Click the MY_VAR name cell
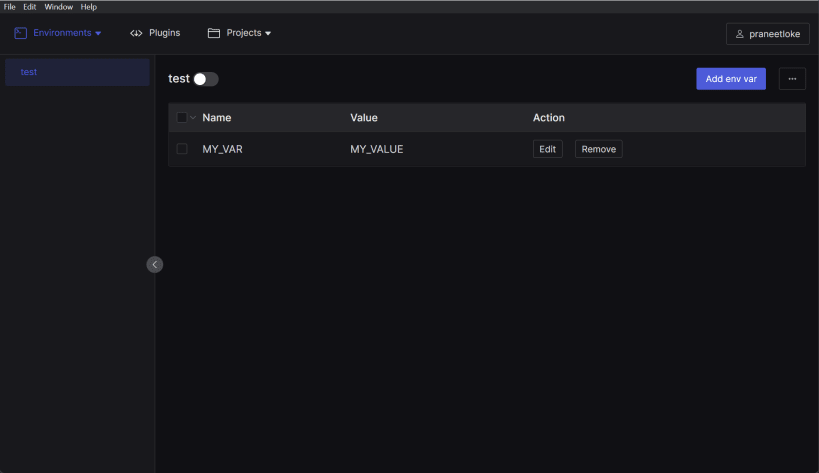The width and height of the screenshot is (819, 473). pos(223,149)
